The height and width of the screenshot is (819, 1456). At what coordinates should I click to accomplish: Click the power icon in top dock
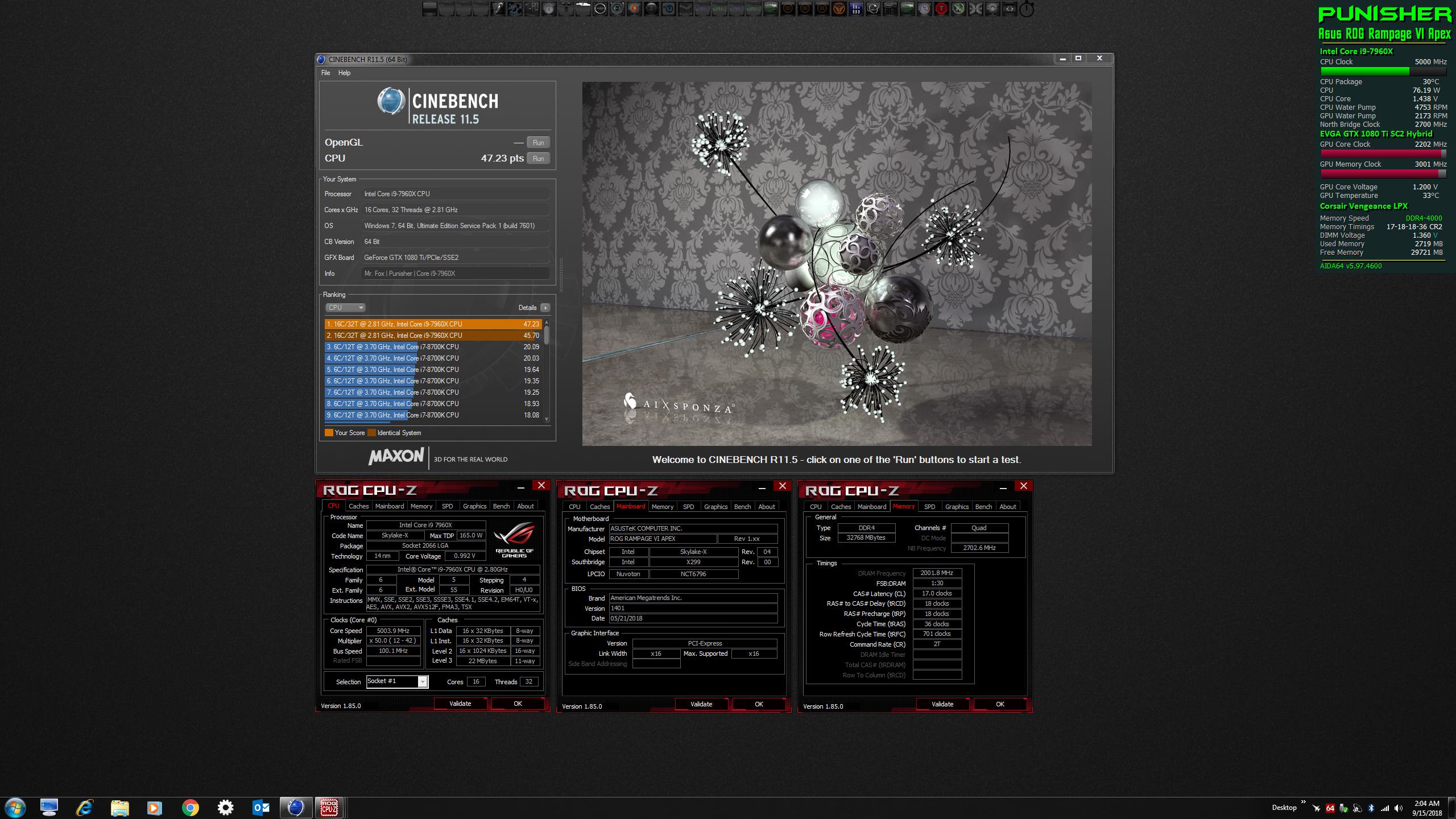point(1026,9)
